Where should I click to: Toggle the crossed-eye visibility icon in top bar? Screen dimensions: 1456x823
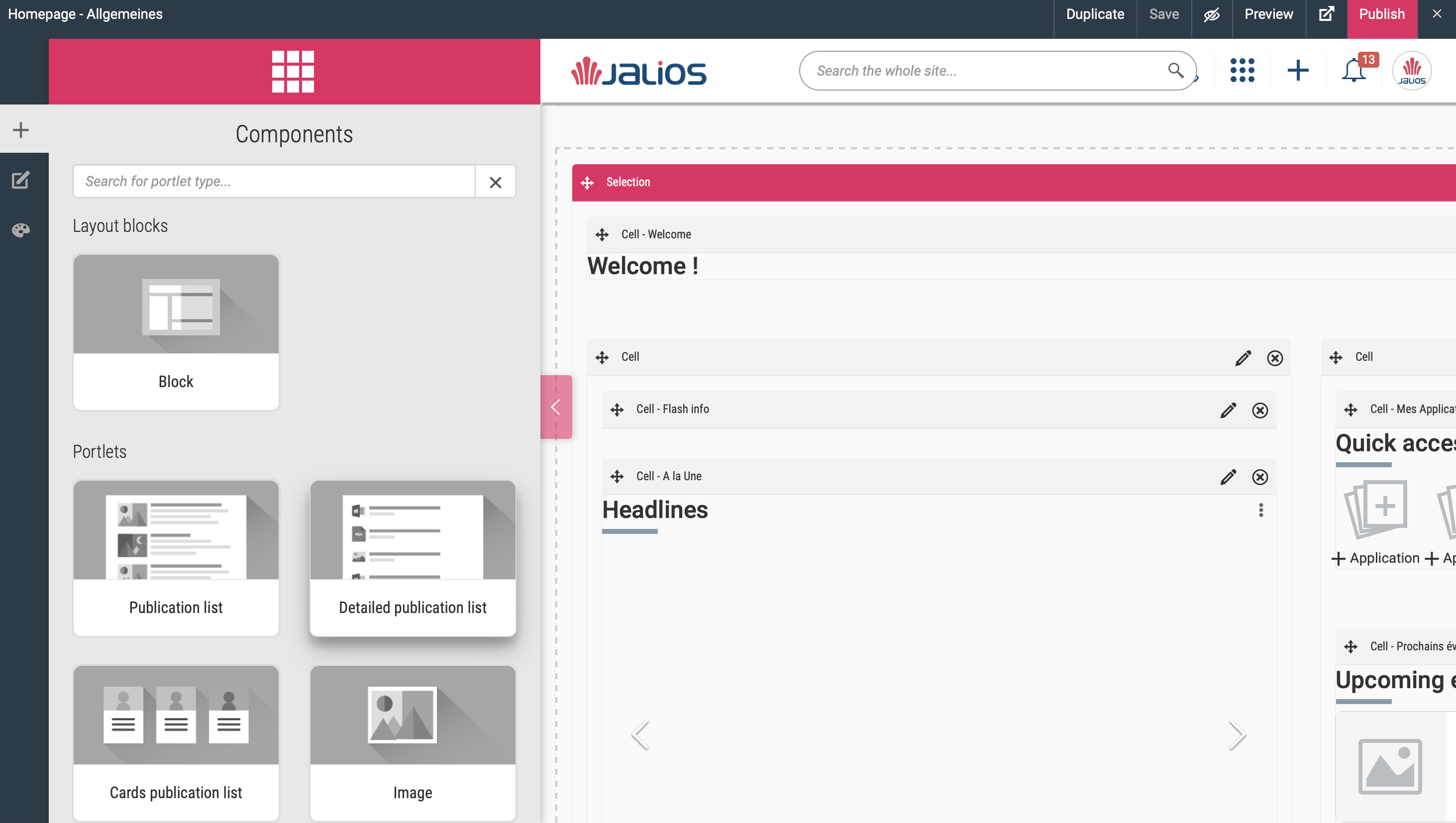[1211, 14]
